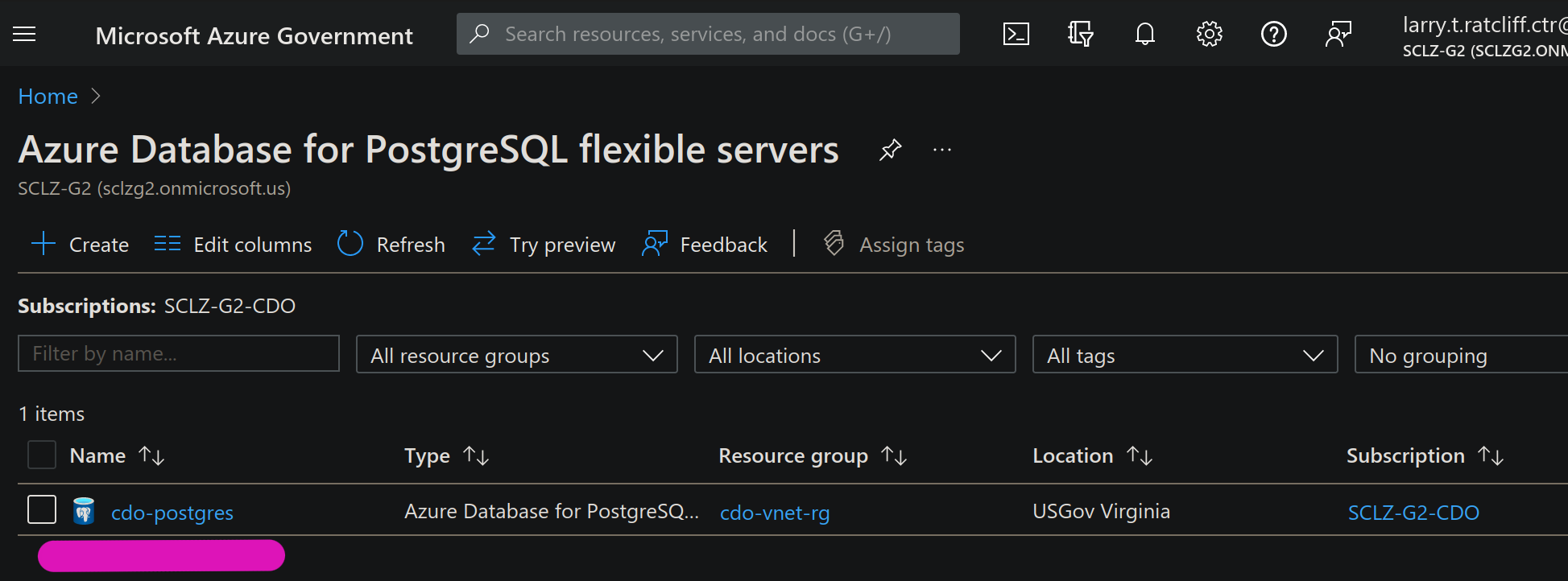Sort by Subscription column arrows
This screenshot has width=1568, height=581.
tap(1491, 456)
